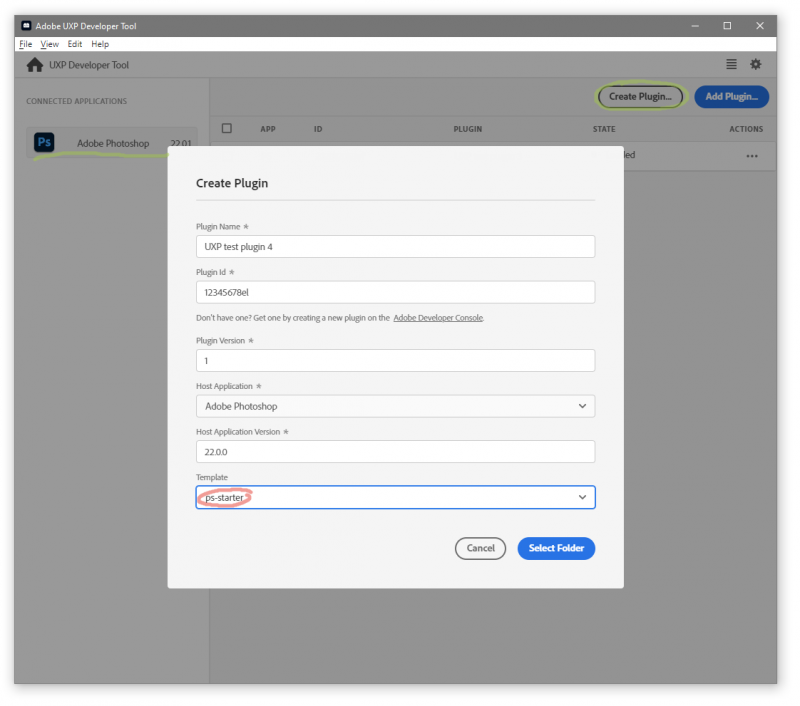Click into the Host Application Version field
This screenshot has width=800, height=706.
395,451
